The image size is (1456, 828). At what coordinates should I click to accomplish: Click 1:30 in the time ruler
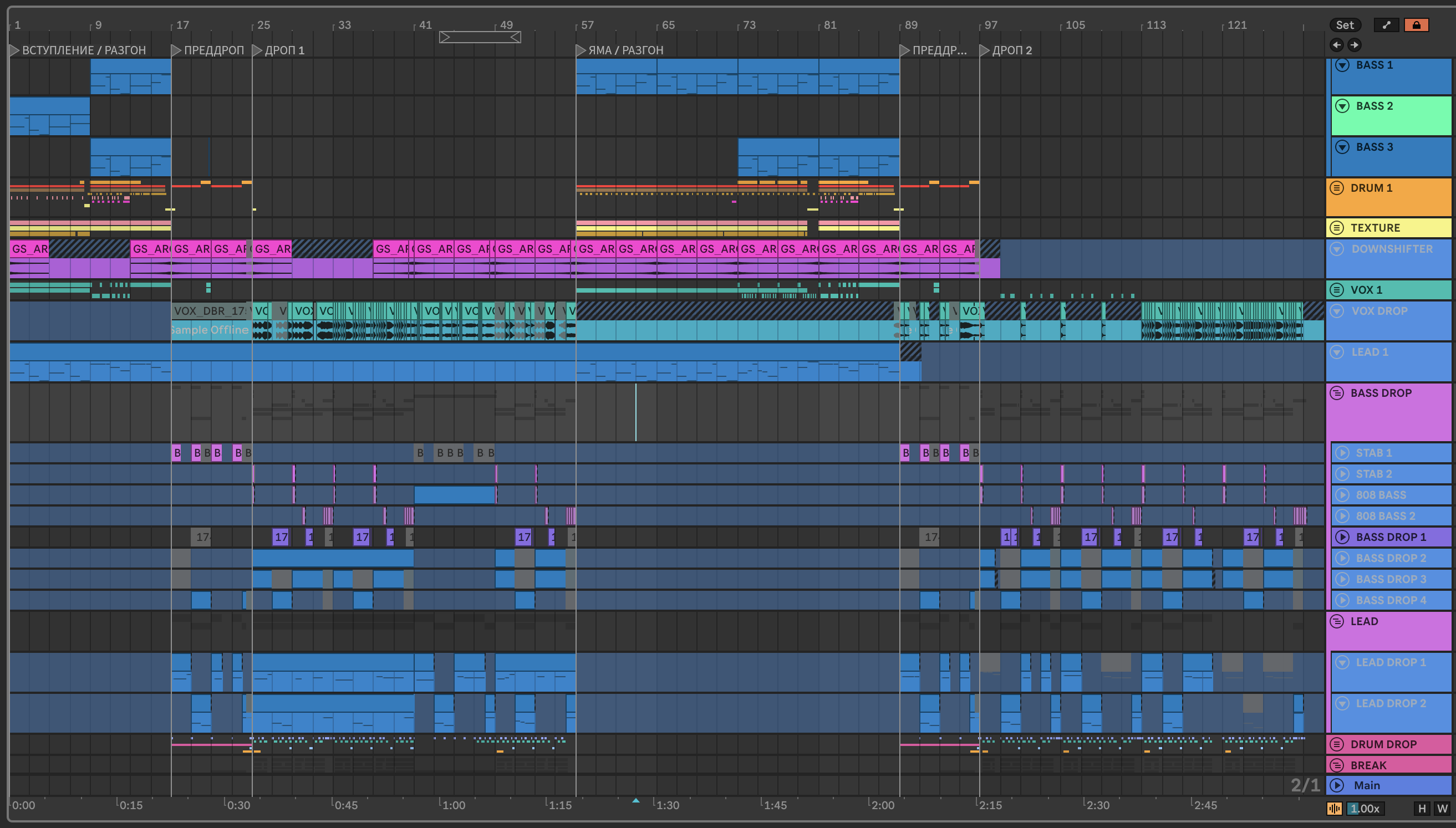[668, 805]
